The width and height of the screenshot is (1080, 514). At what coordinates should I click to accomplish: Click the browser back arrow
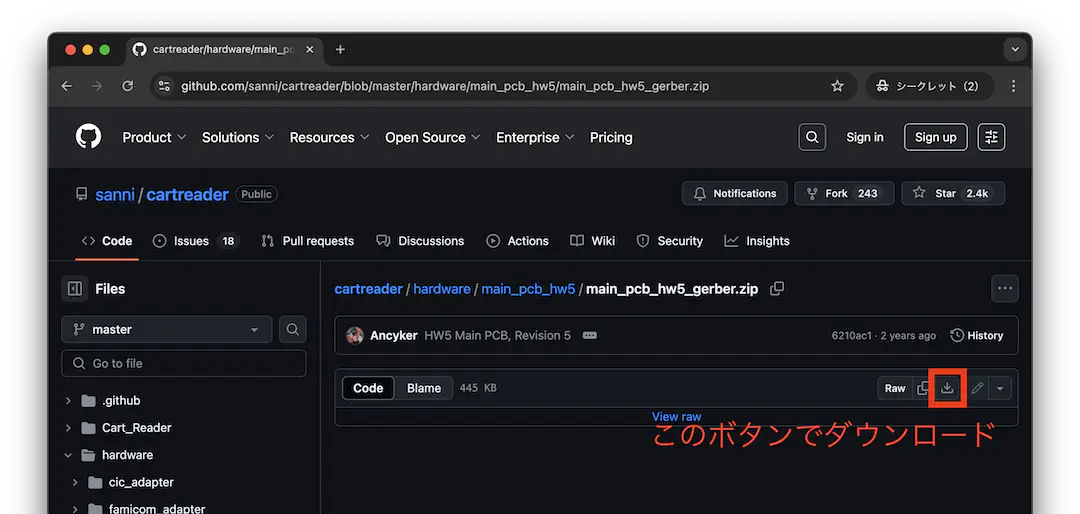(66, 86)
